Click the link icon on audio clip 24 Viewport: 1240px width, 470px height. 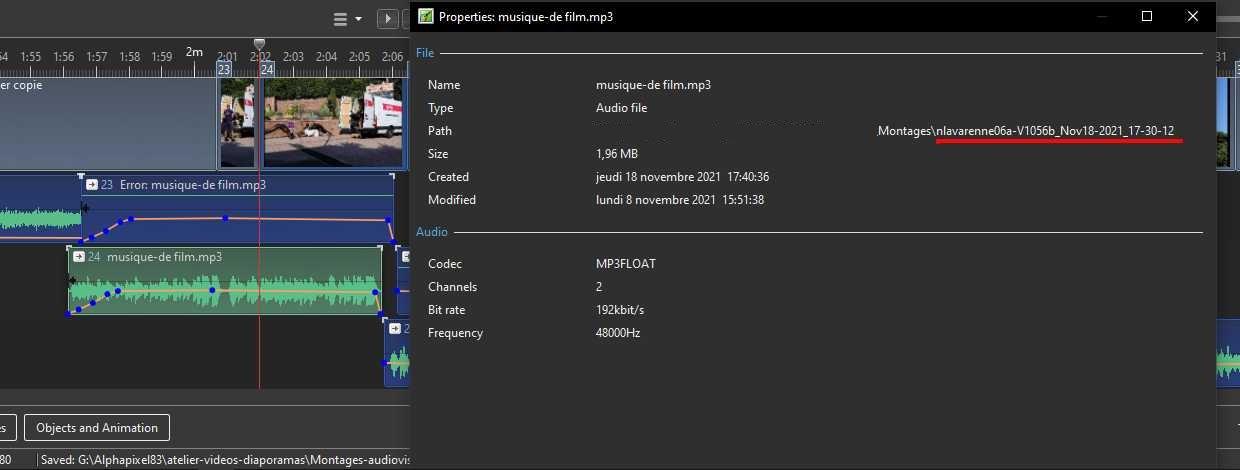coord(78,257)
